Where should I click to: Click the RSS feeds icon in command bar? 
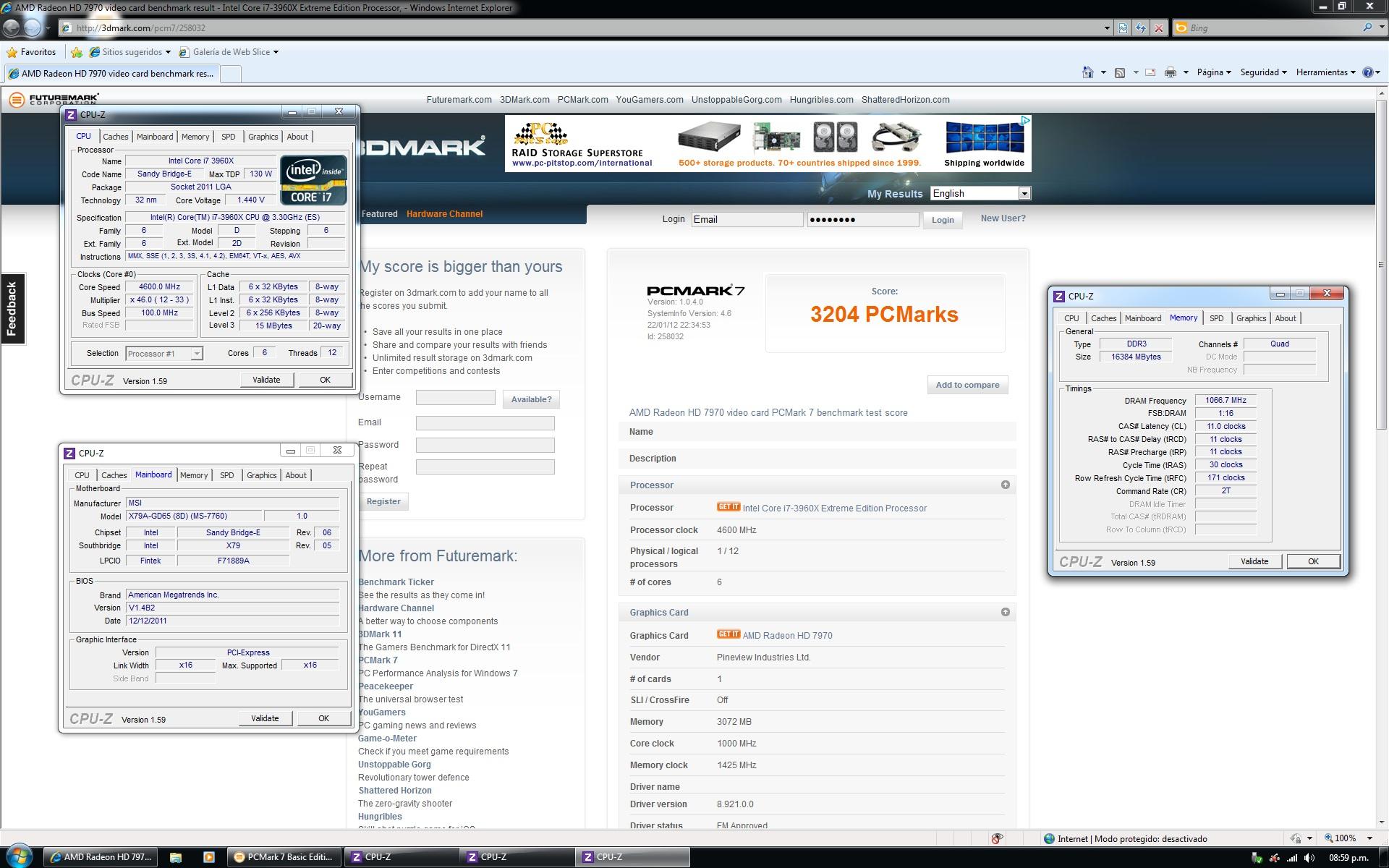(1120, 72)
